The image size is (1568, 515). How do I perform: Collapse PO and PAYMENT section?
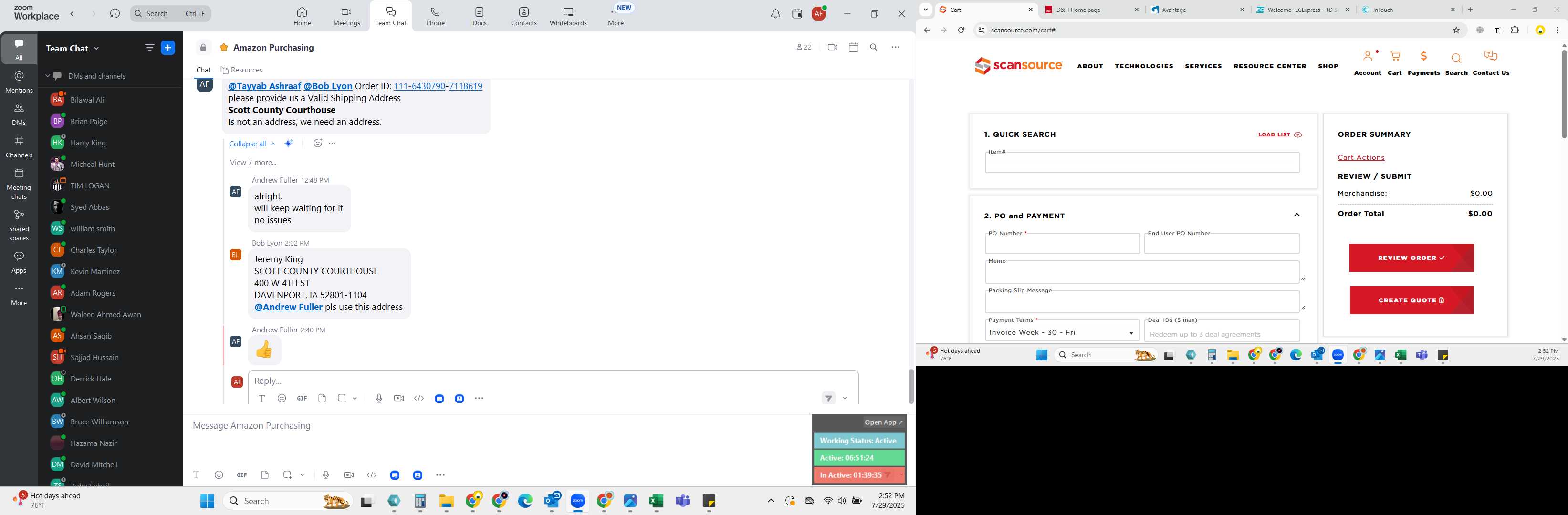1296,215
